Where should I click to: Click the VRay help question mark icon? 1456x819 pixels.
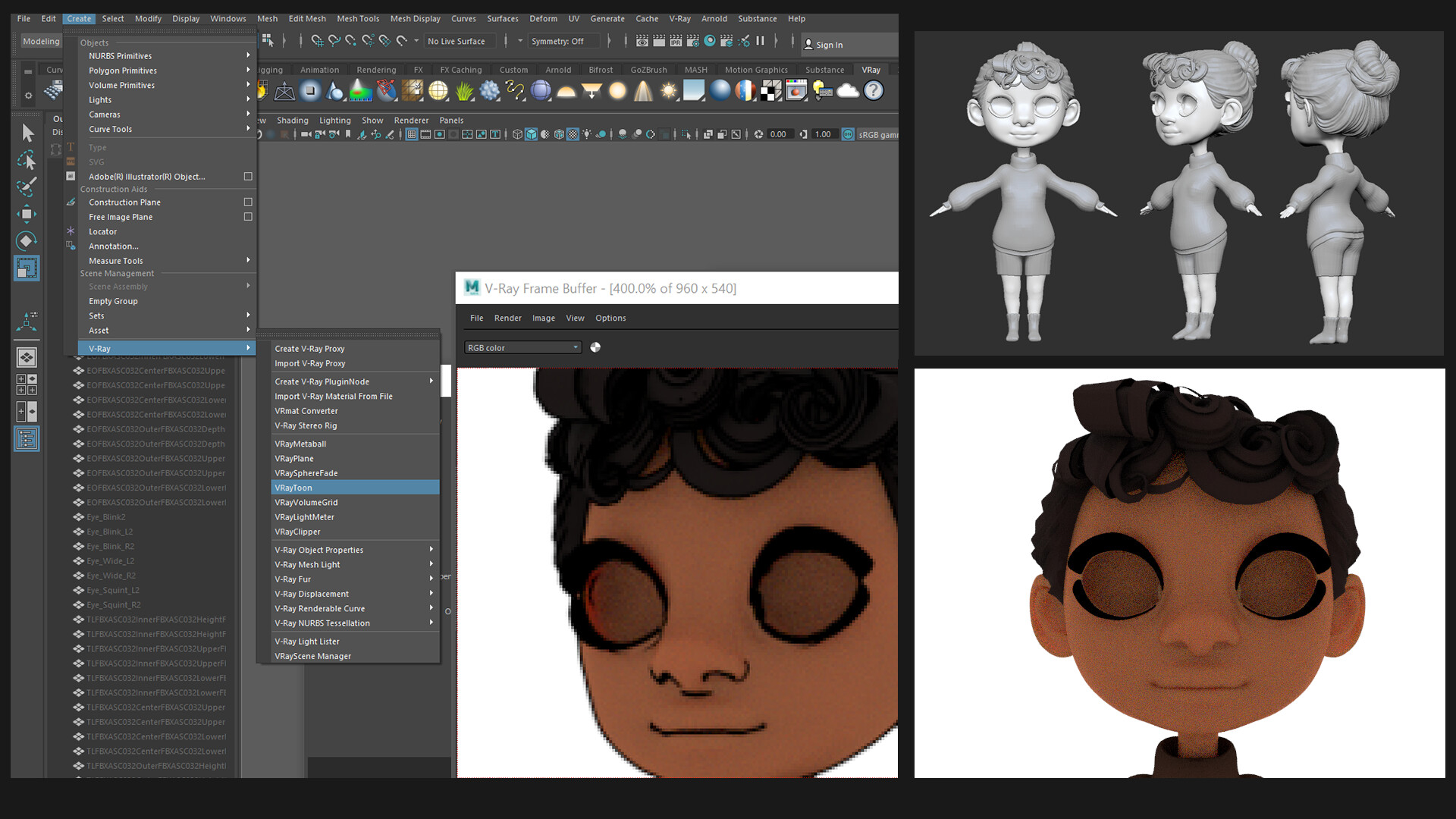tap(874, 91)
